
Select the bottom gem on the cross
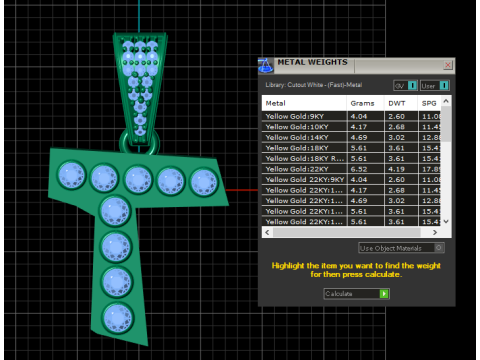[118, 317]
